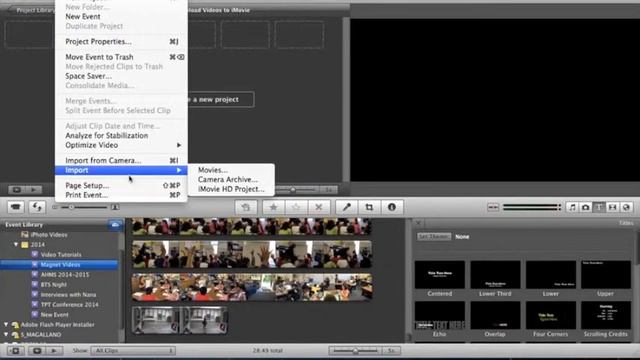The image size is (640, 360).
Task: Close the Titles browser panel
Action: [418, 223]
